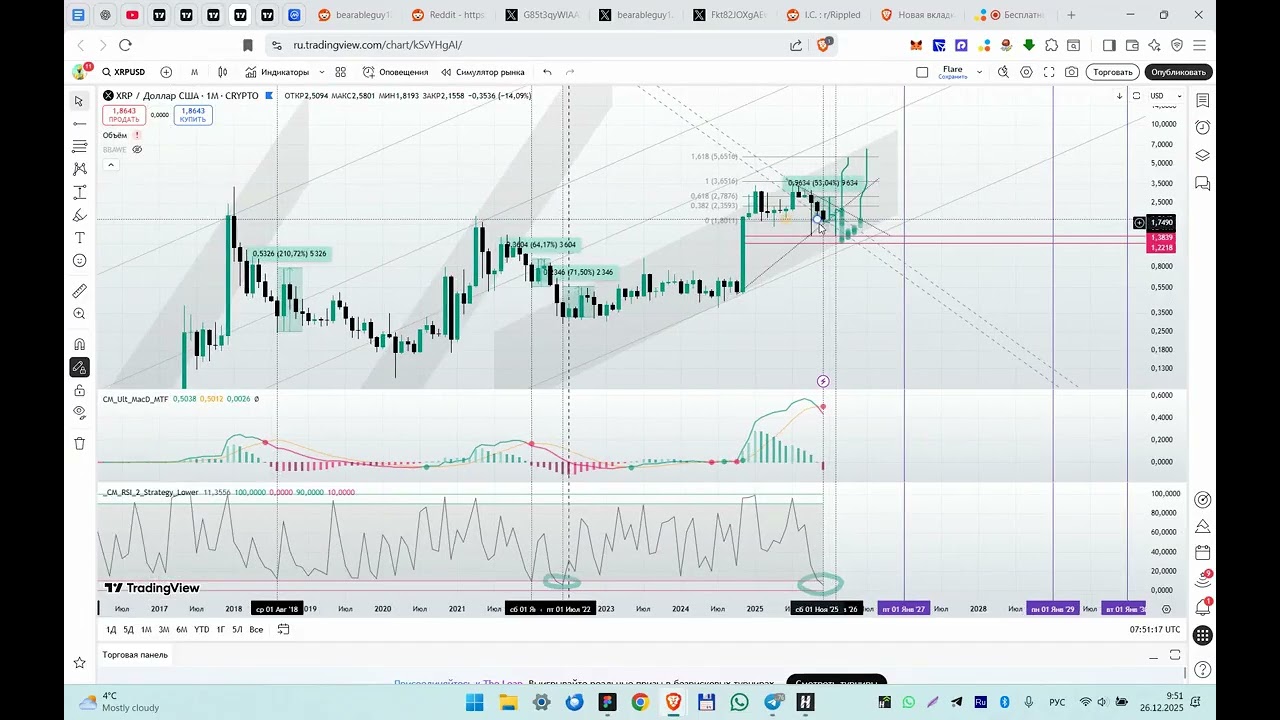The height and width of the screenshot is (720, 1280).
Task: Click the remove objects trash icon
Action: click(x=79, y=443)
